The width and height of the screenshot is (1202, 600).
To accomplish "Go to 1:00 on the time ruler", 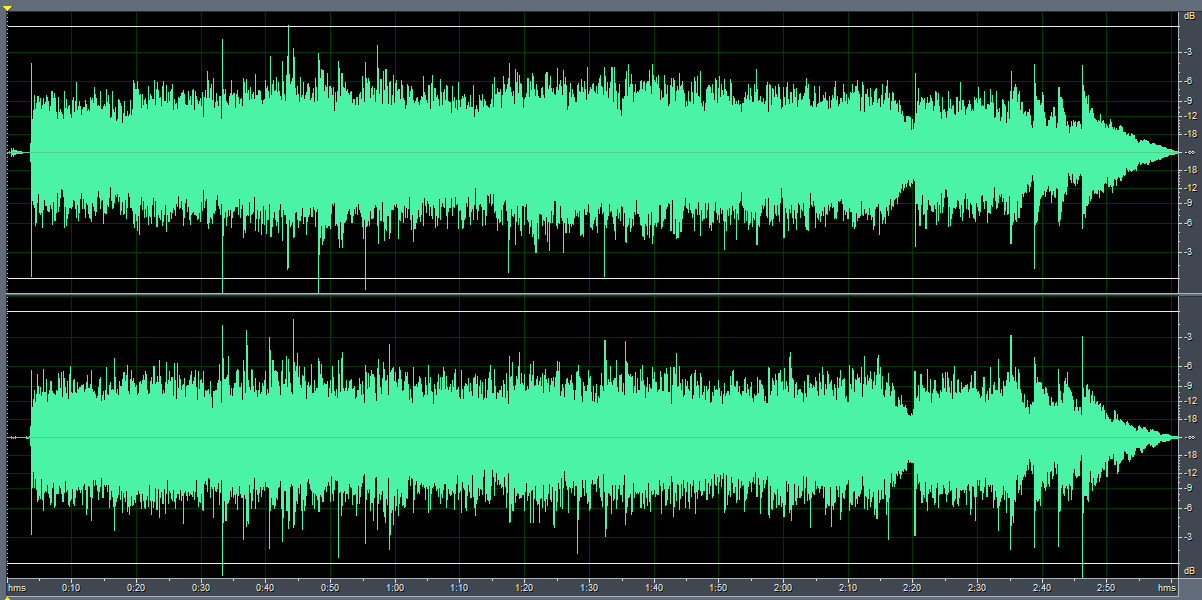I will click(395, 587).
